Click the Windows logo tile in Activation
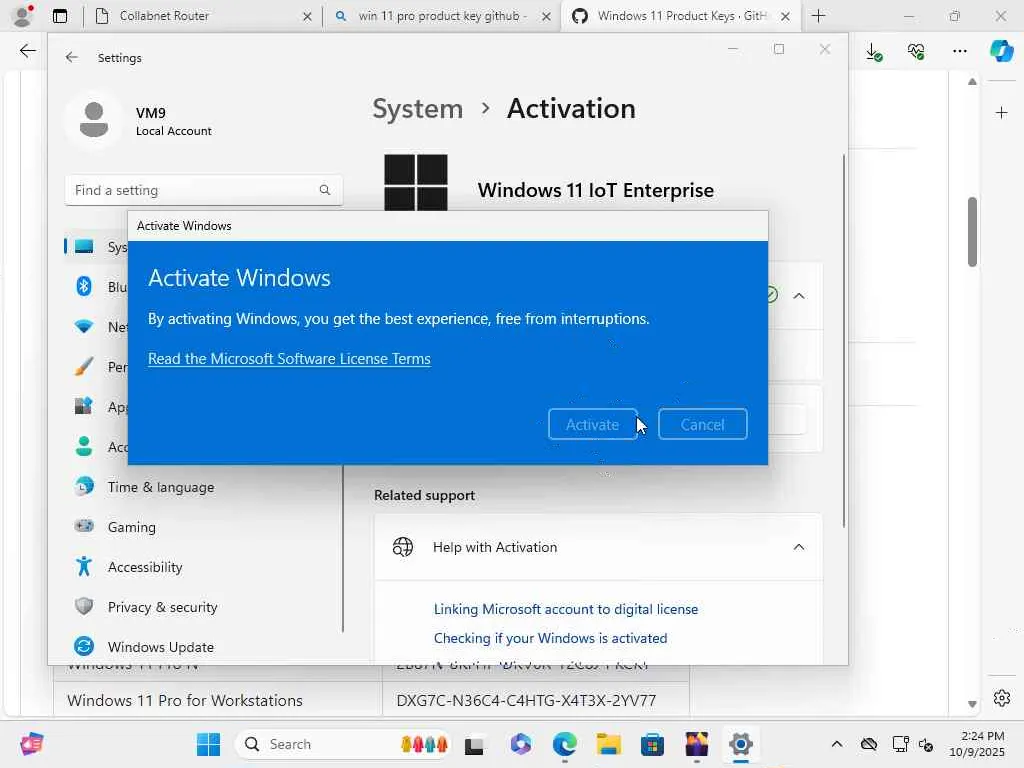Screen dimensions: 1024x768 click(416, 183)
